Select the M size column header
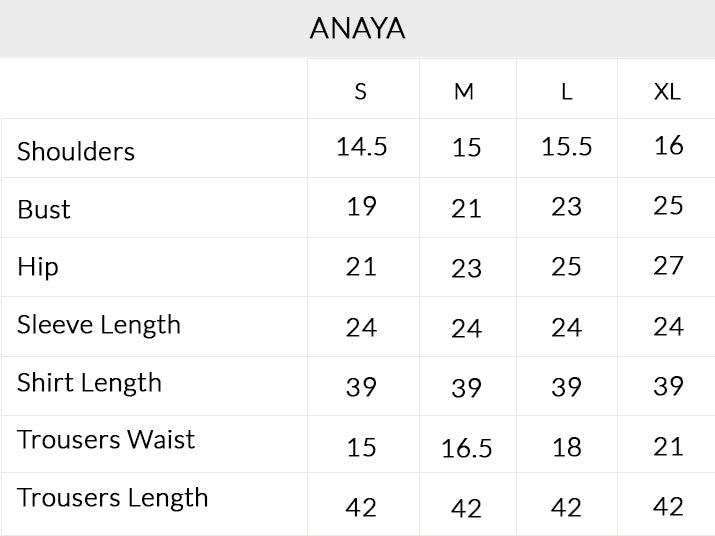The width and height of the screenshot is (715, 536). [464, 92]
